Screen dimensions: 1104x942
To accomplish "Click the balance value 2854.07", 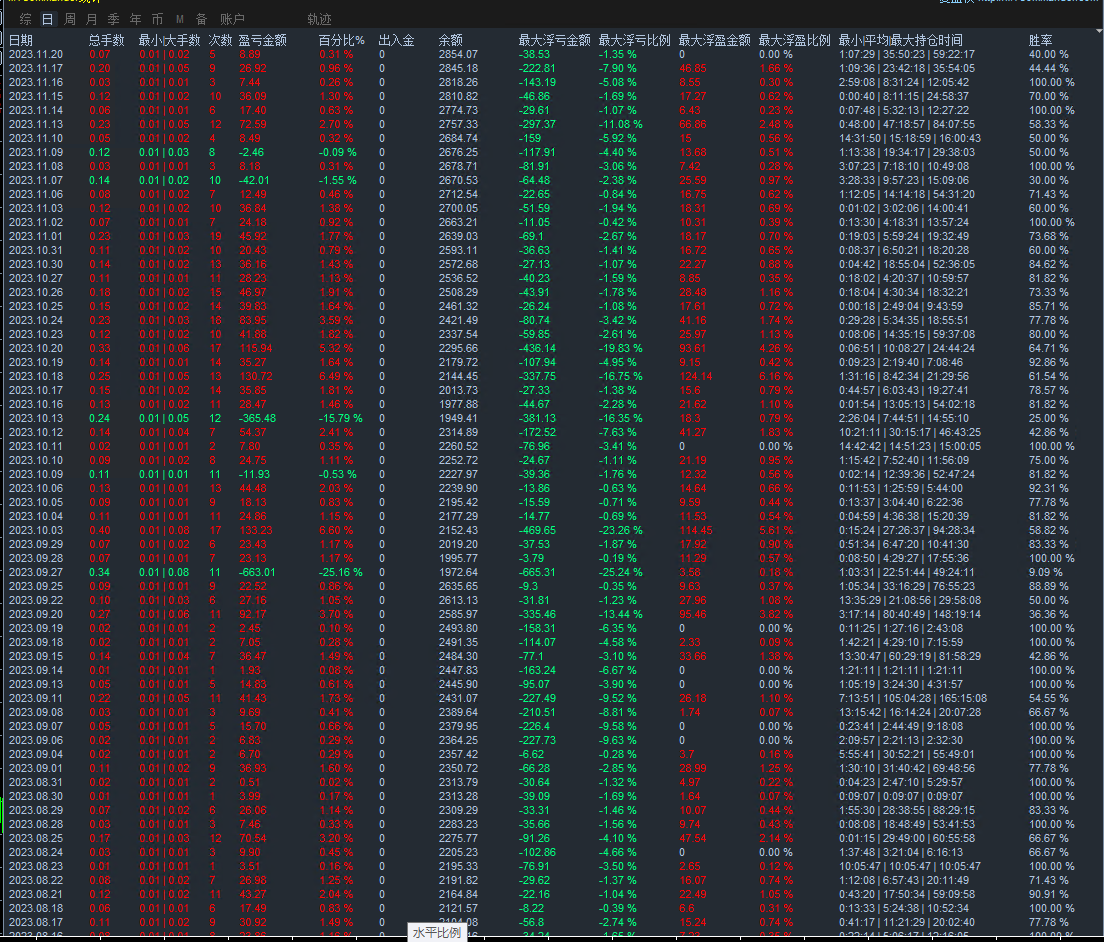I will point(458,54).
